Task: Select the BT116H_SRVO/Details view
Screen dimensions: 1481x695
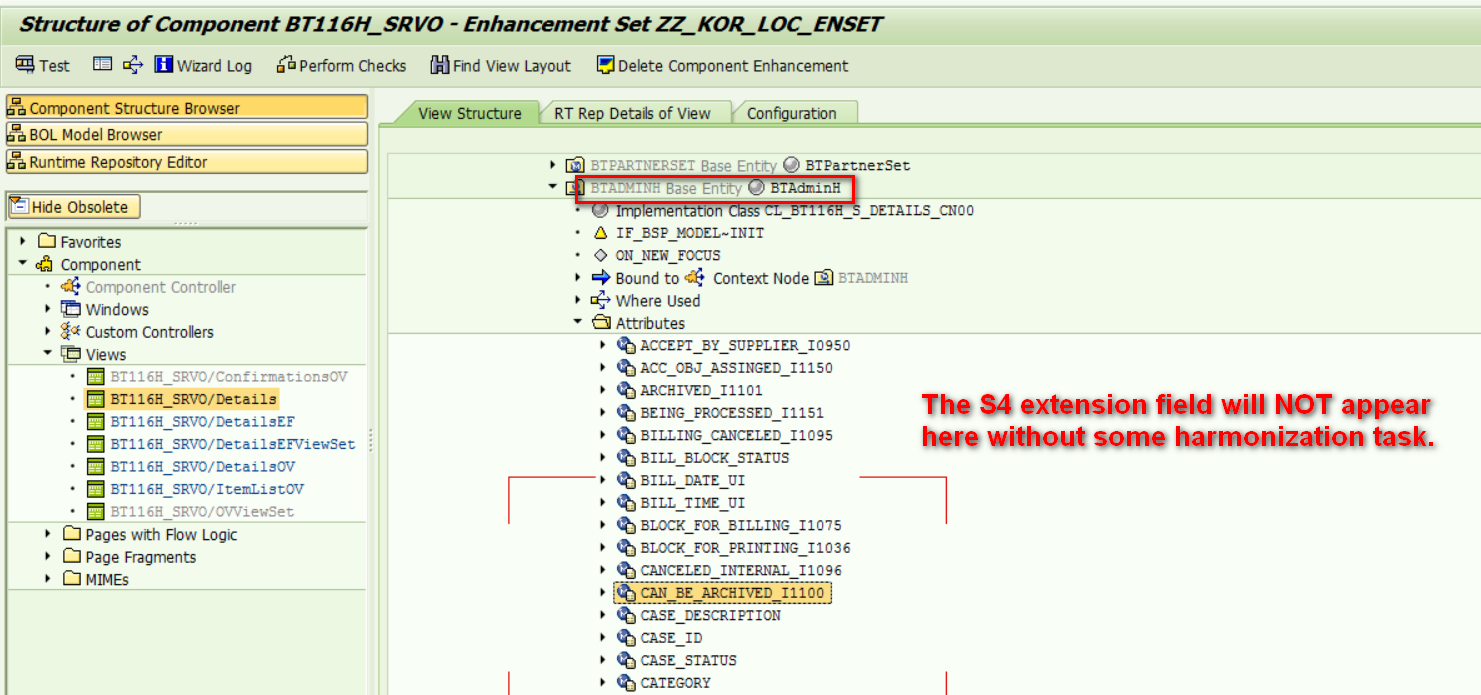Action: pos(193,399)
